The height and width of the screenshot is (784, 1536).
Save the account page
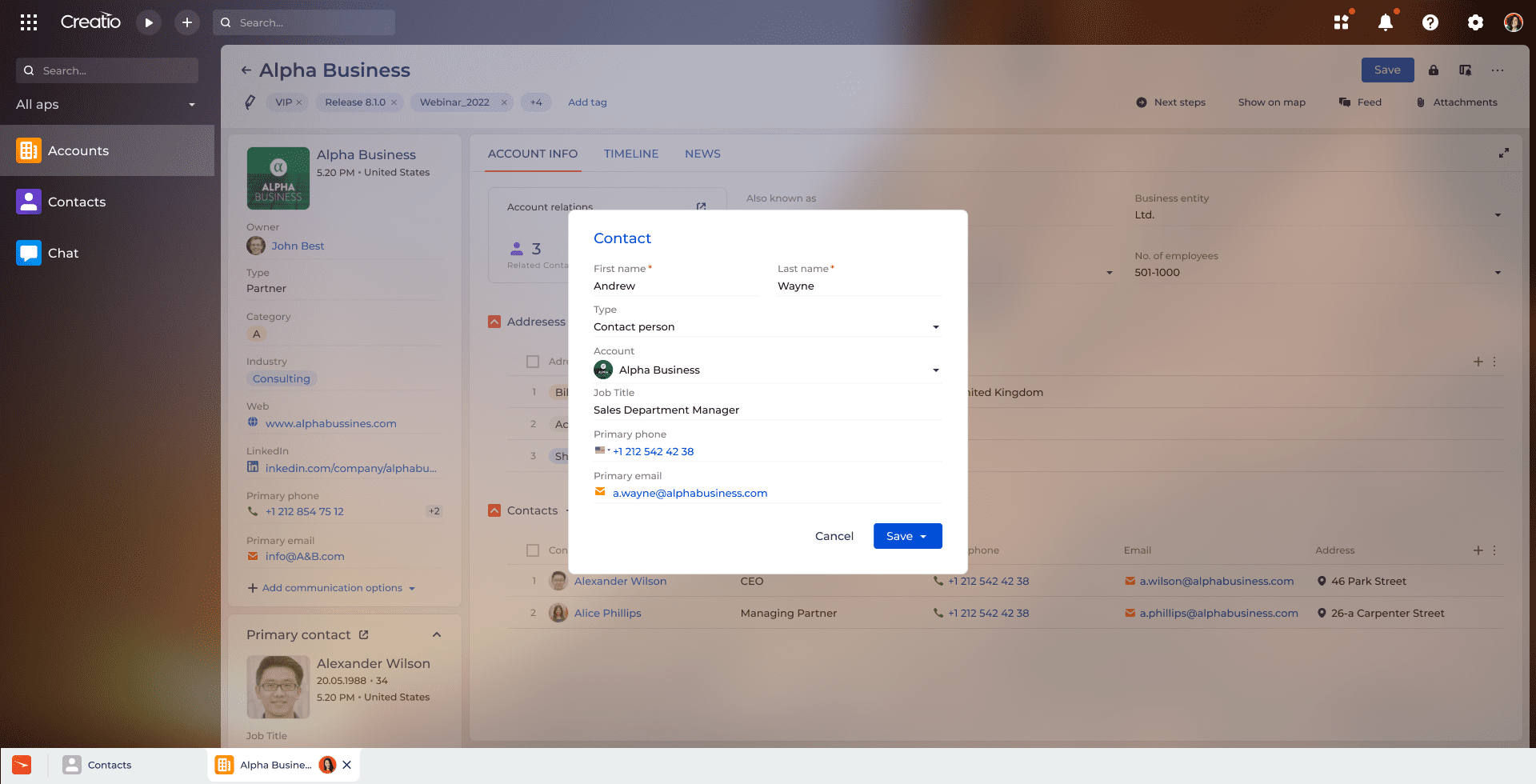(x=1387, y=70)
